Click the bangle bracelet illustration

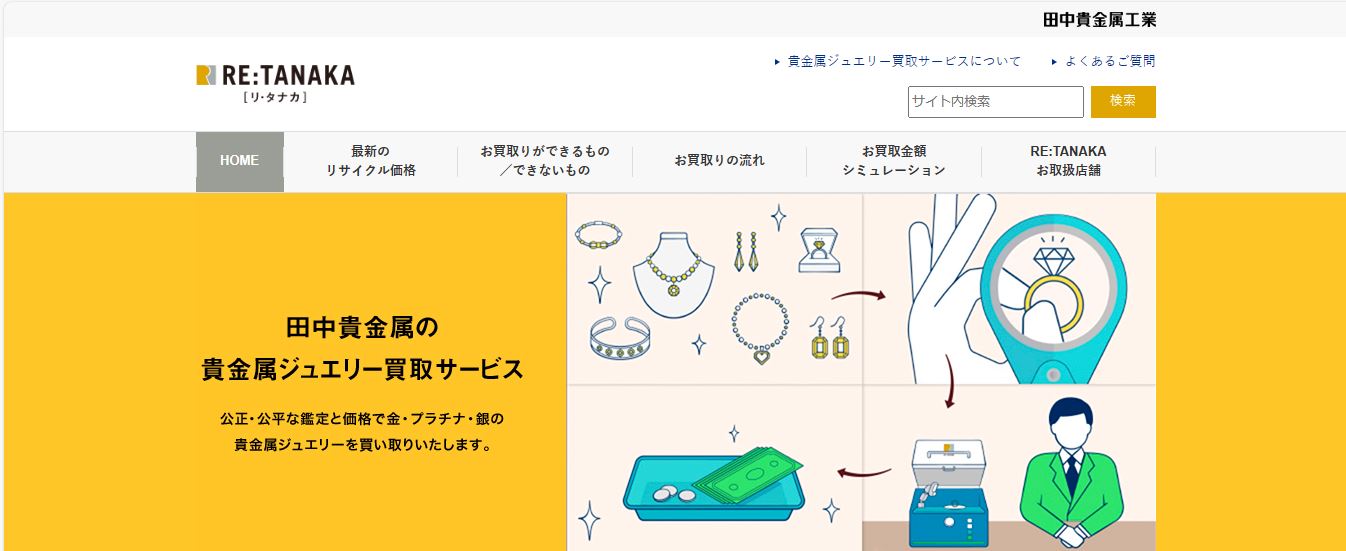620,340
